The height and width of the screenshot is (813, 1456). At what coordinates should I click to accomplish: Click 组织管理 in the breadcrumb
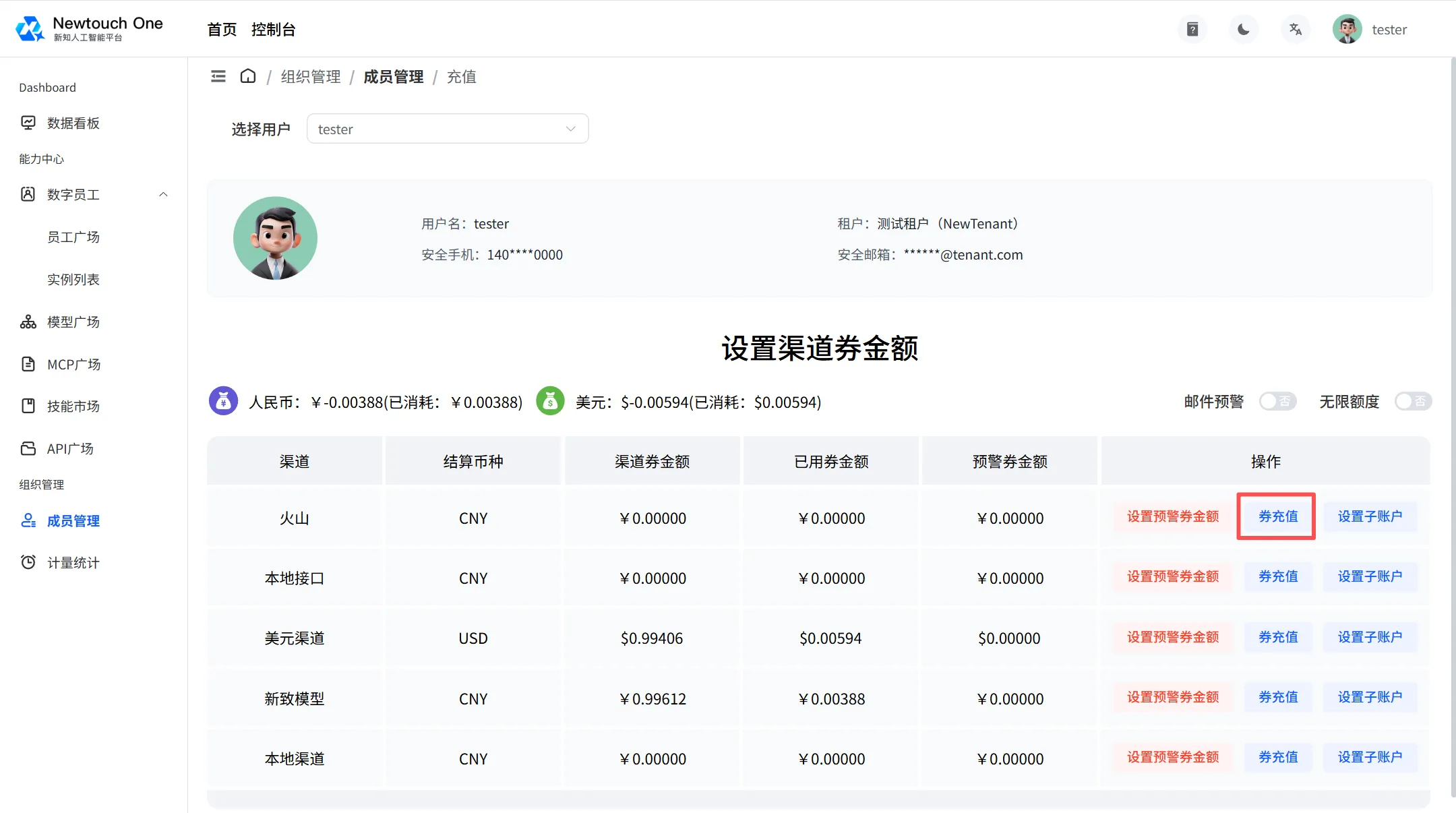pyautogui.click(x=311, y=76)
